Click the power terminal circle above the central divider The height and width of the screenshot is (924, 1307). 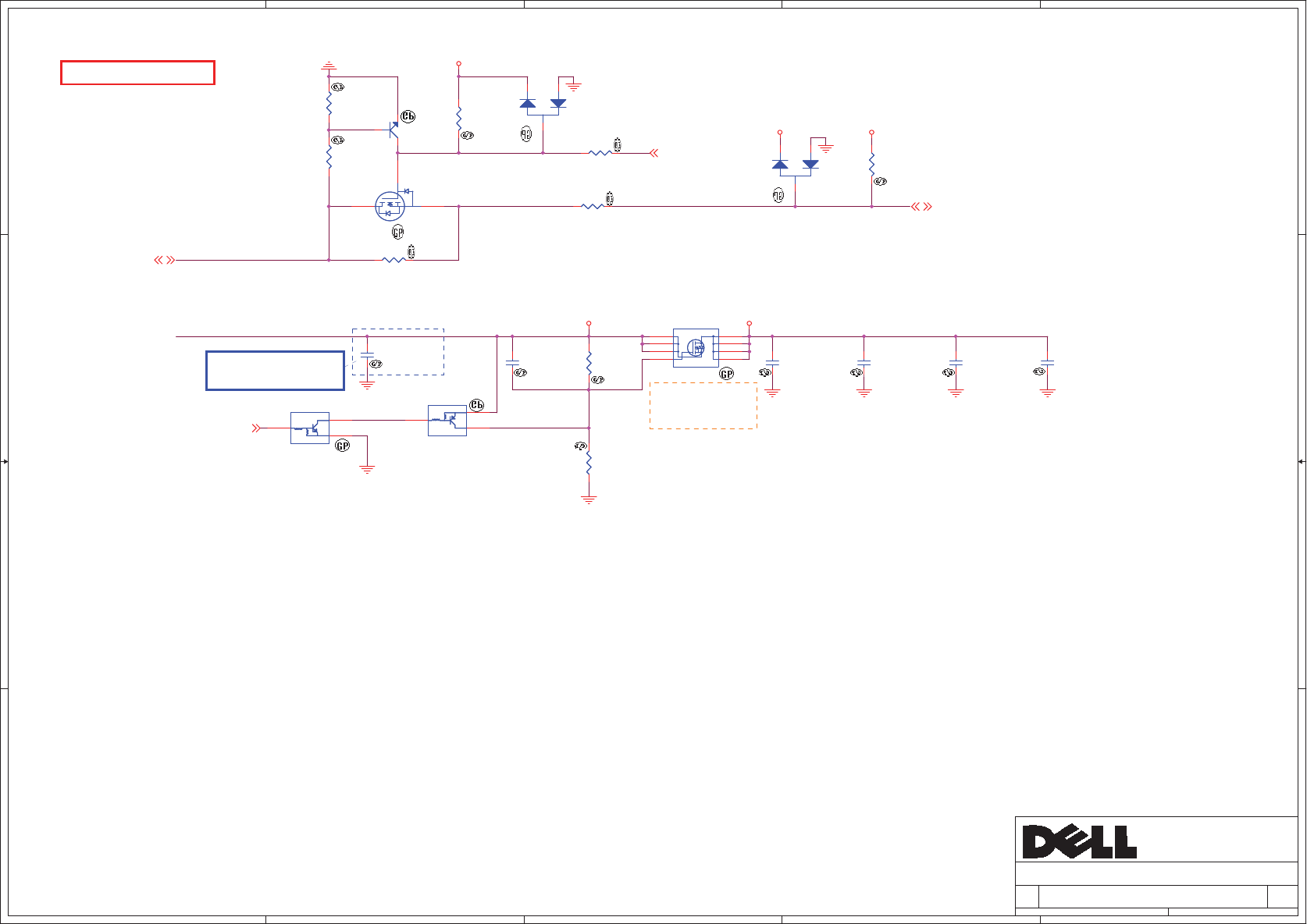(x=589, y=323)
